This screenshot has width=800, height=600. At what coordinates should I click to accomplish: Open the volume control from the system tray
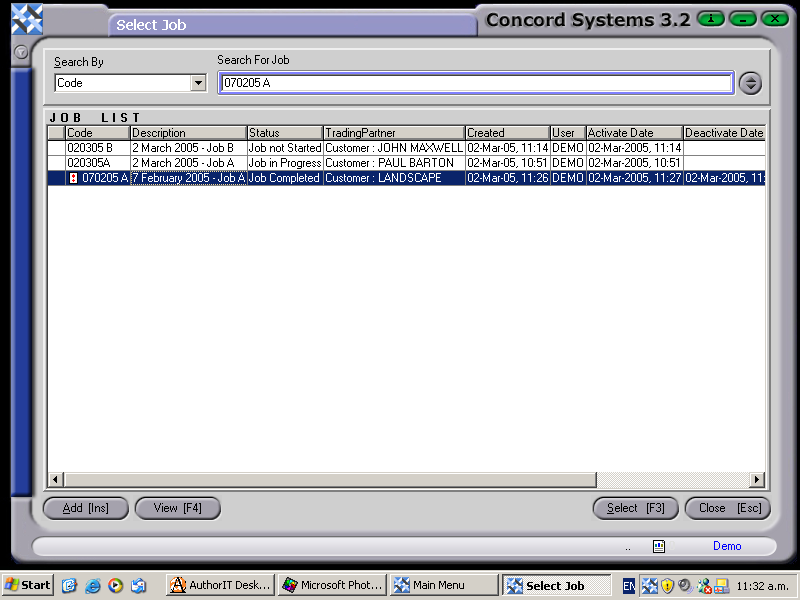tap(684, 584)
